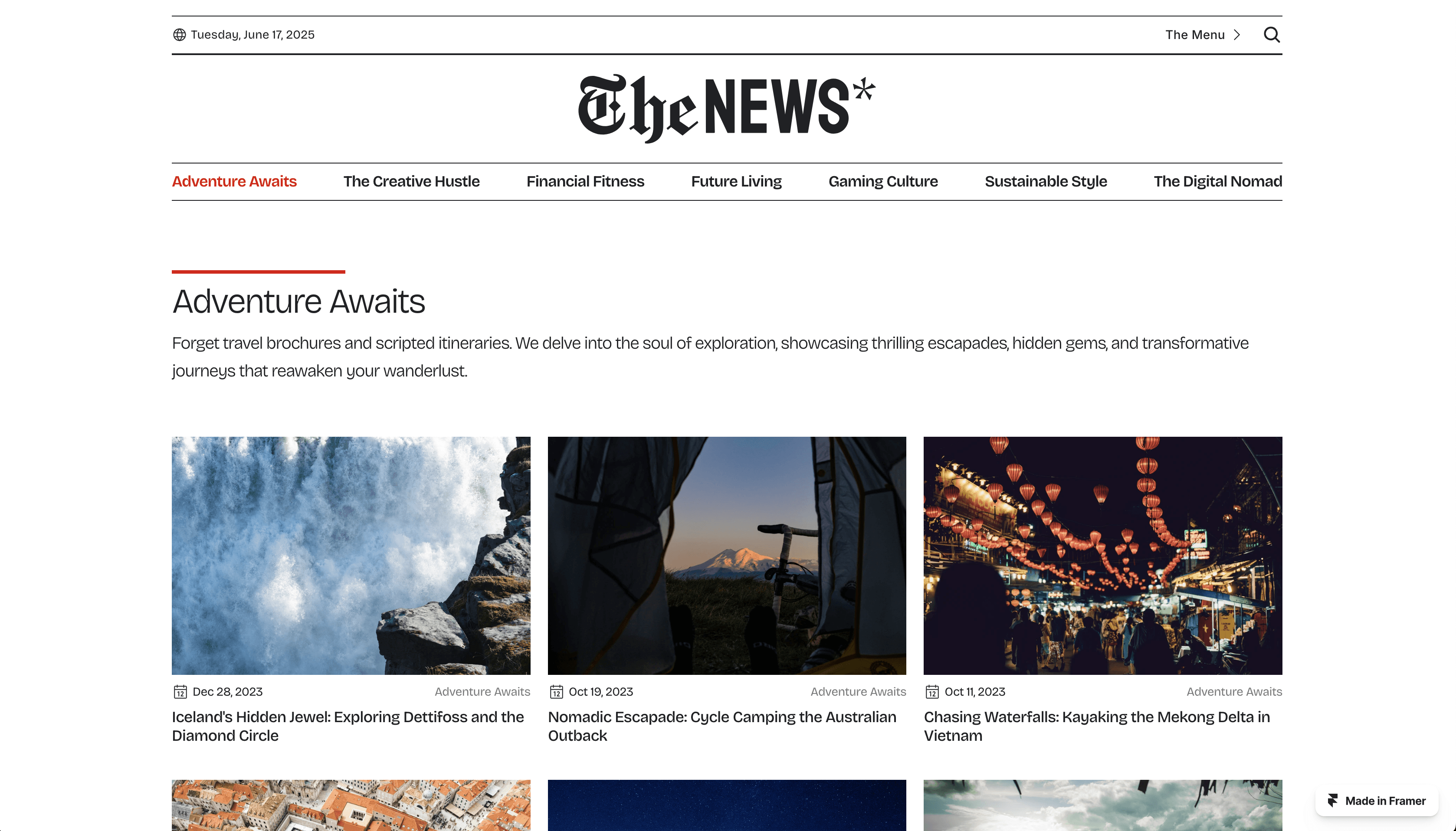Click calendar icon next to Oct 11, 2023

pyautogui.click(x=932, y=692)
